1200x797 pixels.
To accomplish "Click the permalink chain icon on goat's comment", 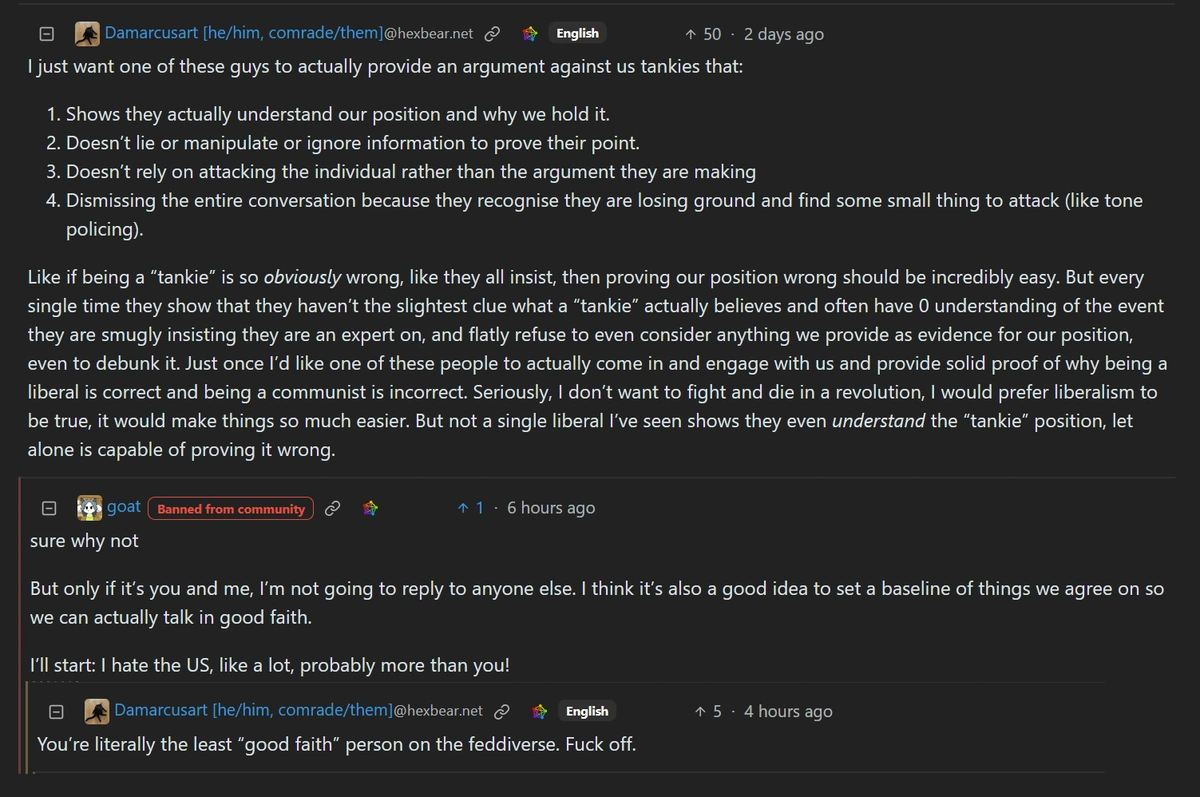I will (x=333, y=508).
